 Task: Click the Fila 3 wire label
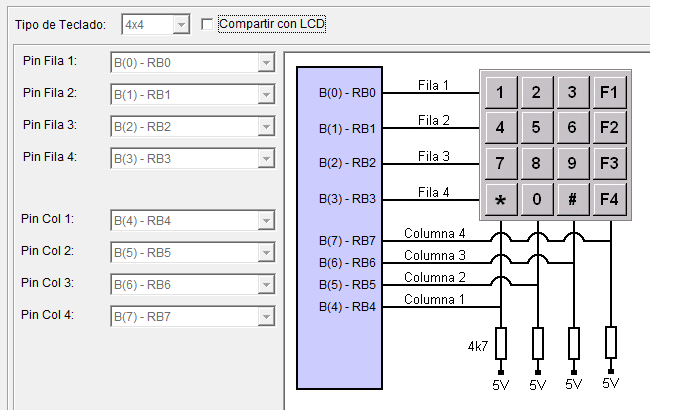point(433,156)
